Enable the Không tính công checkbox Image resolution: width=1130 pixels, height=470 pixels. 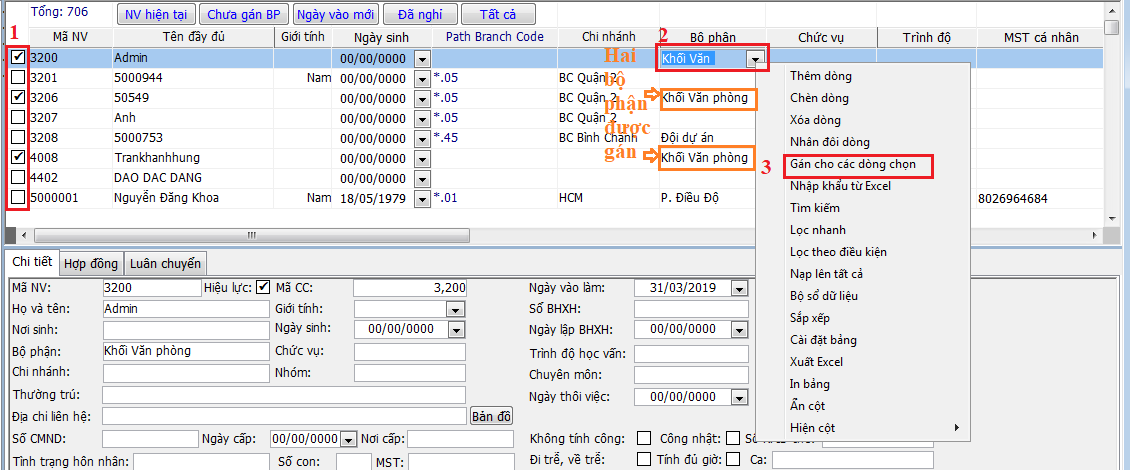[644, 438]
